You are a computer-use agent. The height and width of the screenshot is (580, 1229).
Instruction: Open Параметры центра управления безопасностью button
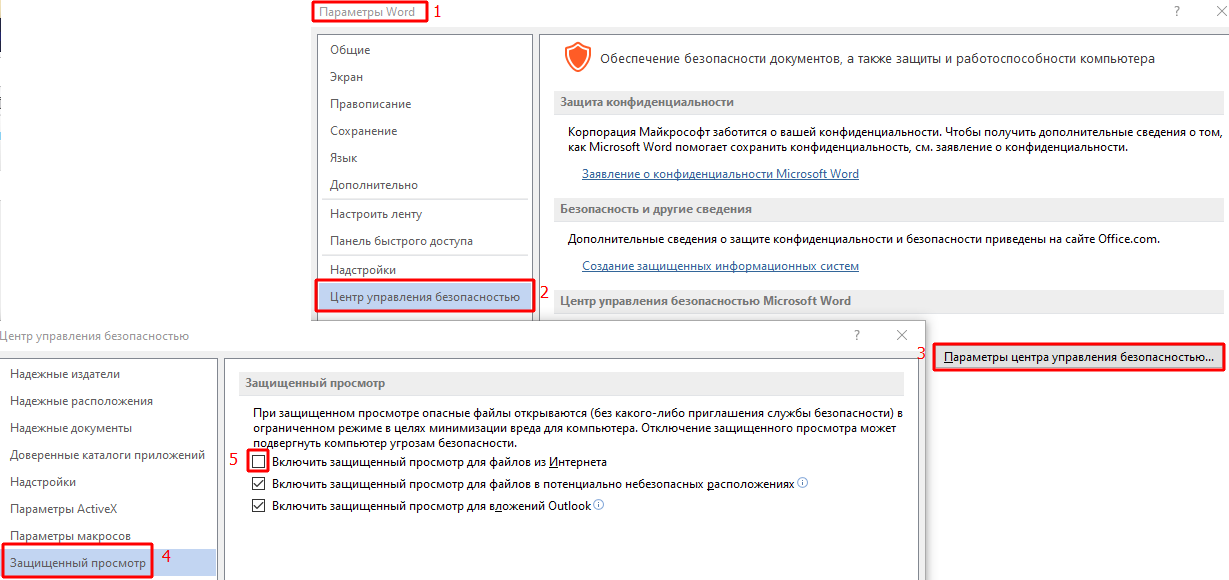tap(1079, 356)
